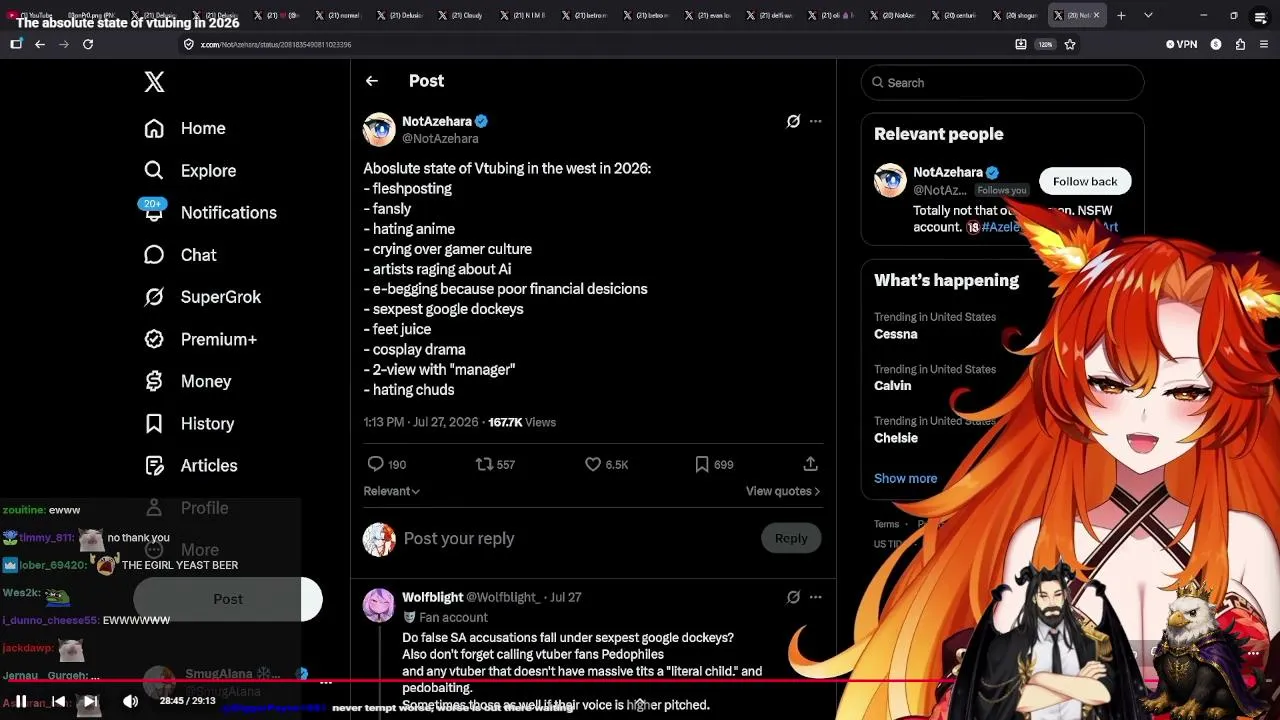Click the red video progress bar
Screen dimensions: 1280x720
640,682
